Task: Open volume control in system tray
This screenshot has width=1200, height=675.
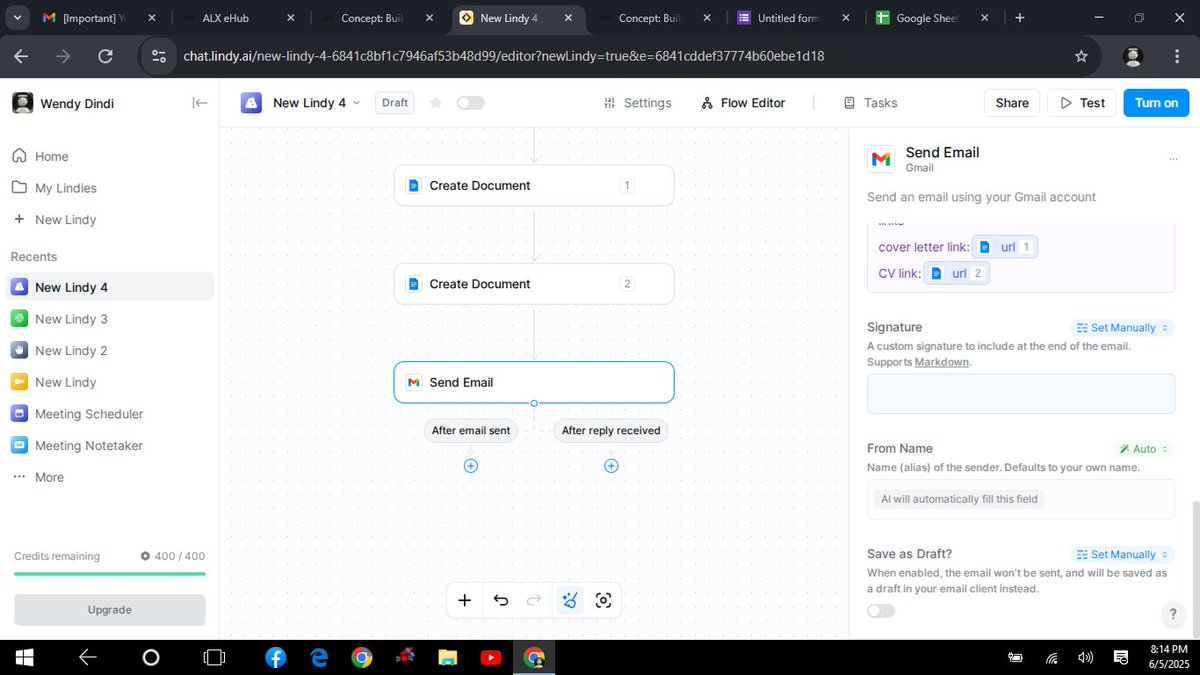Action: coord(1086,657)
